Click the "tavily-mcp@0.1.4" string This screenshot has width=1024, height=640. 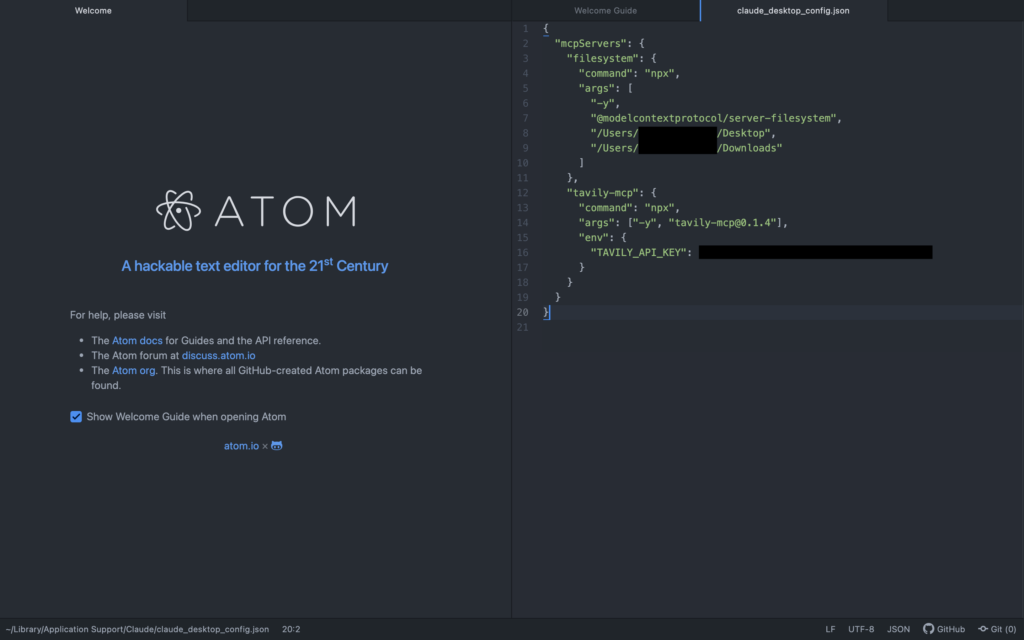722,223
